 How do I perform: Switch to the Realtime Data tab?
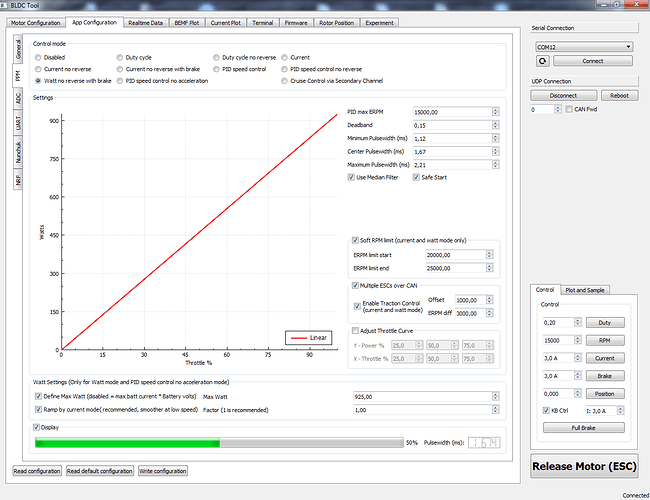145,21
